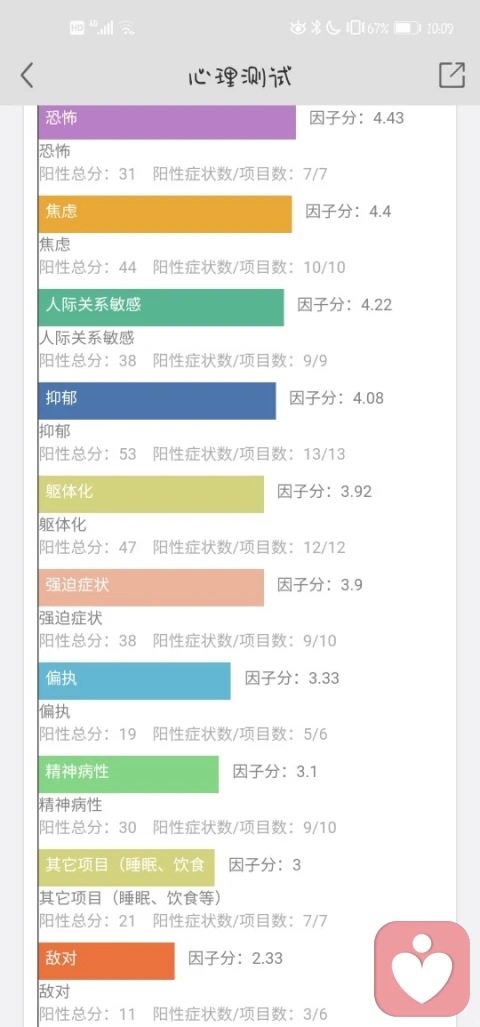480x1027 pixels.
Task: Tap the battery status icon
Action: point(407,28)
